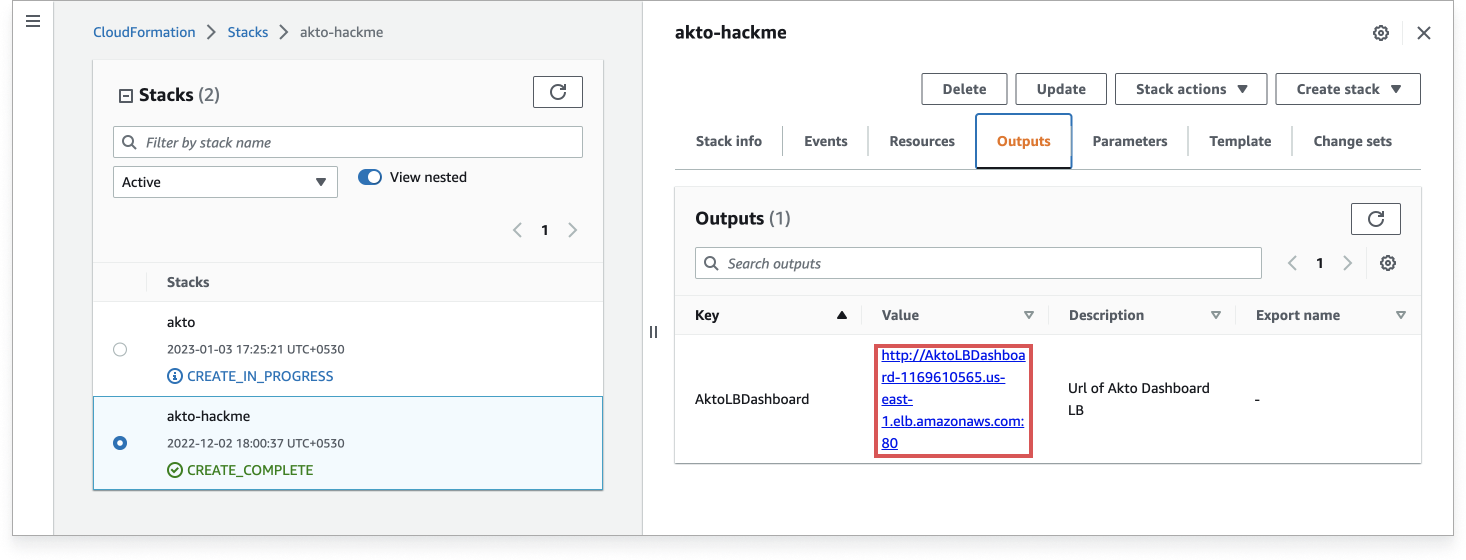Click the Delete stack button
The height and width of the screenshot is (560, 1466).
click(964, 89)
